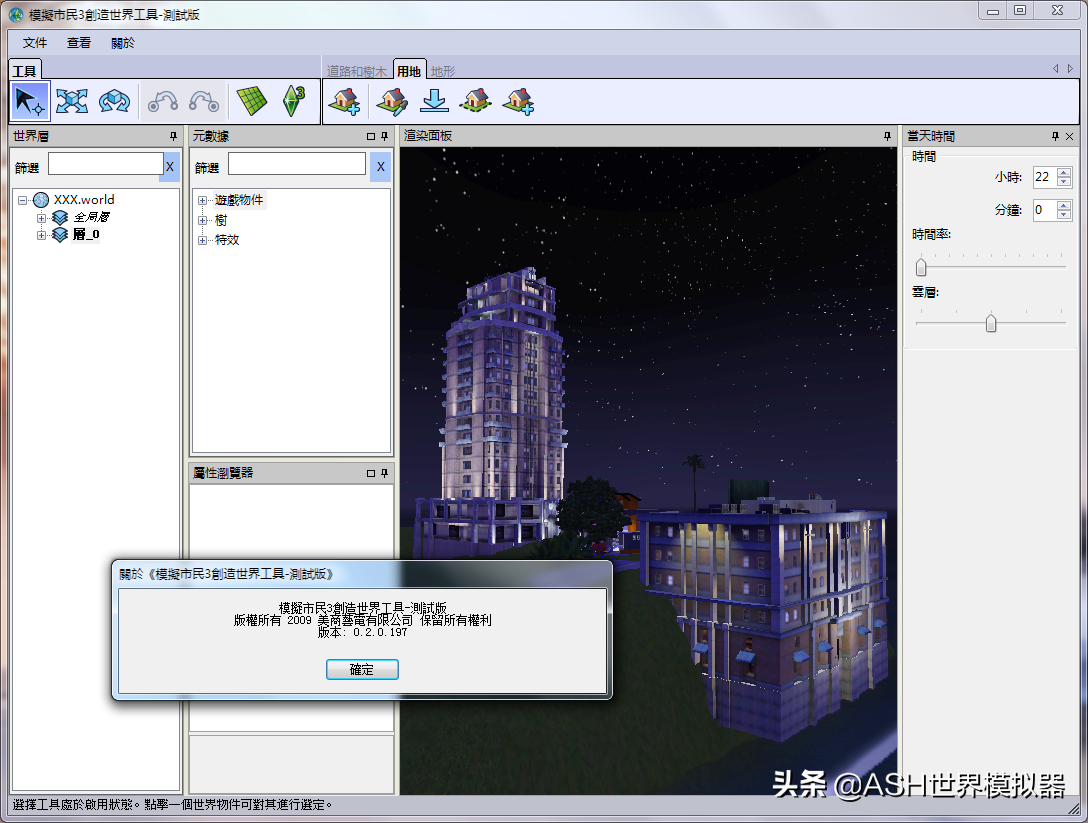Viewport: 1088px width, 823px height.
Task: Activate the rotate object tool
Action: click(x=114, y=101)
